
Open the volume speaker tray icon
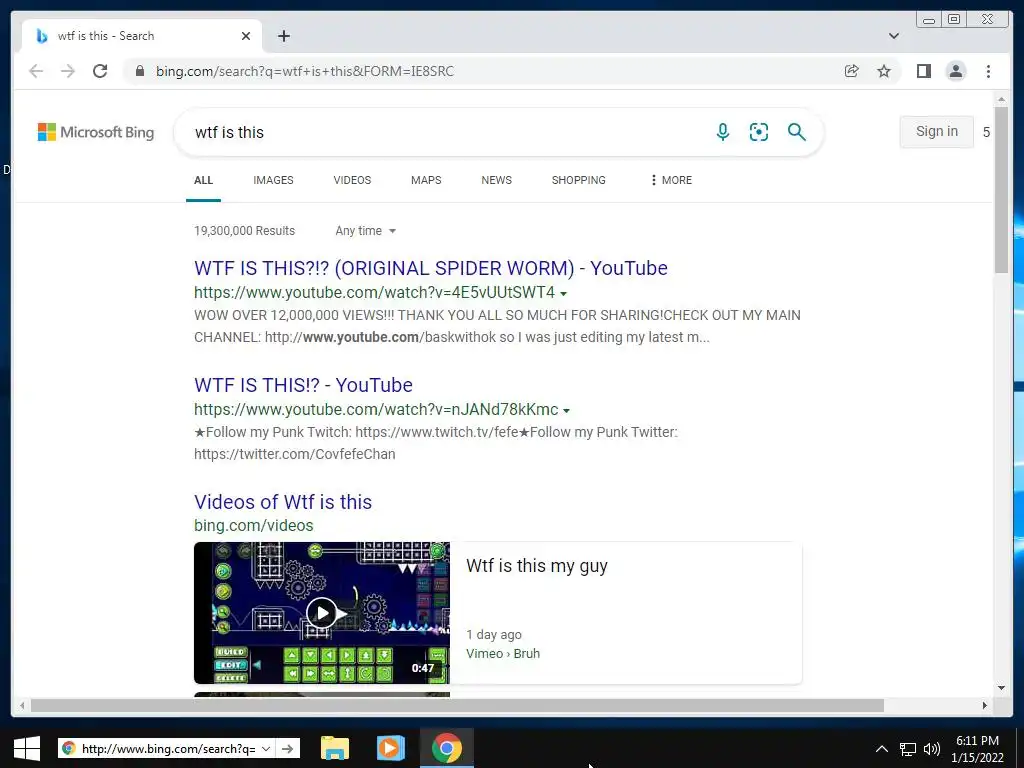click(932, 749)
